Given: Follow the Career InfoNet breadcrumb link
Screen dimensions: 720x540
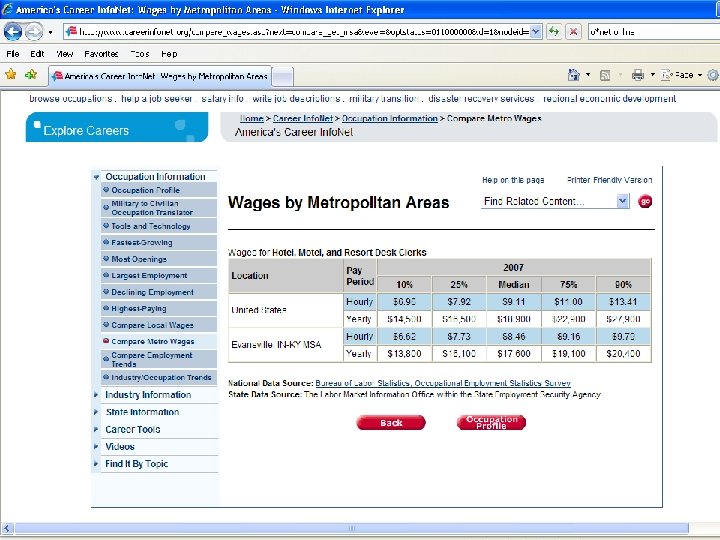Looking at the screenshot, I should (x=303, y=118).
